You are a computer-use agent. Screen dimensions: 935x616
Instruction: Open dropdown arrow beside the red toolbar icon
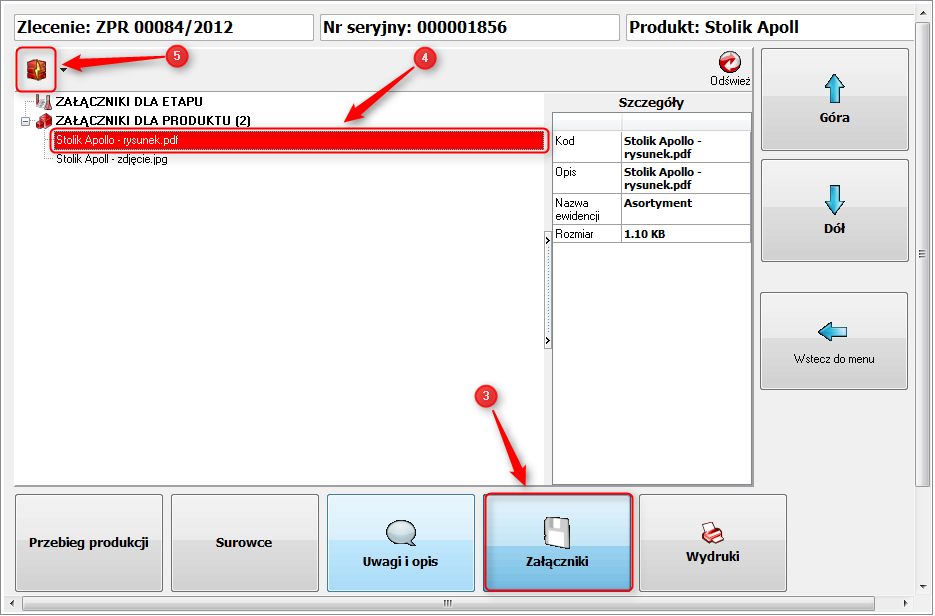(x=63, y=70)
